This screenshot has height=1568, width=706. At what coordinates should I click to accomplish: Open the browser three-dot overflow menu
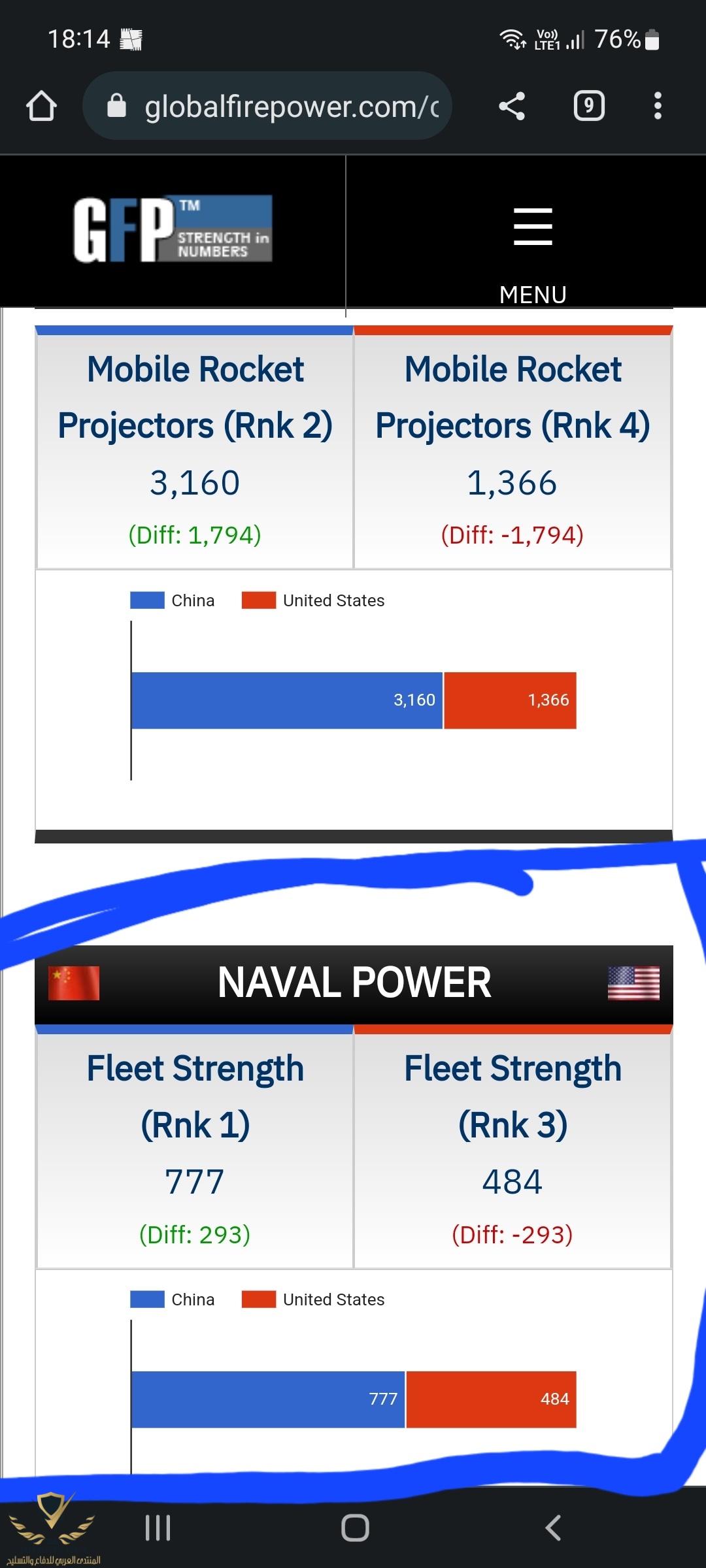tap(658, 106)
